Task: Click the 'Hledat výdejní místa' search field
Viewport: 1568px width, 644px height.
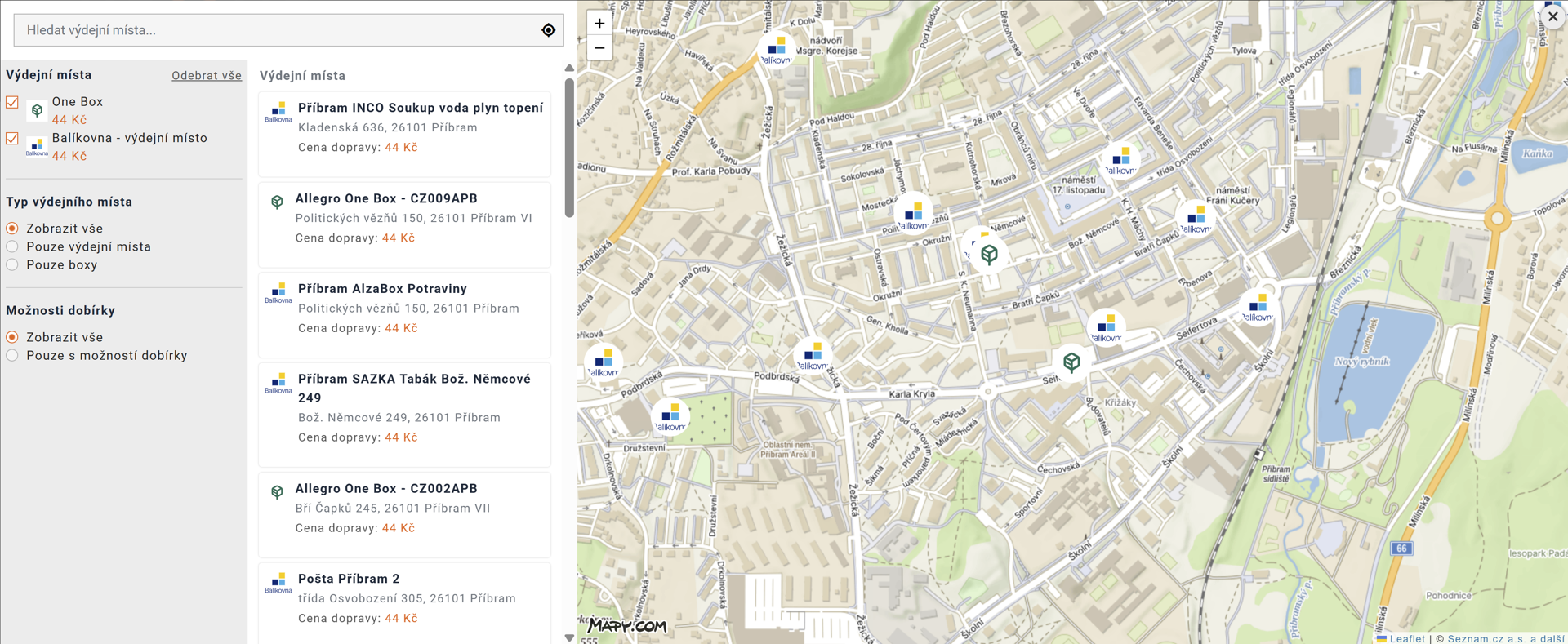Action: pyautogui.click(x=278, y=30)
